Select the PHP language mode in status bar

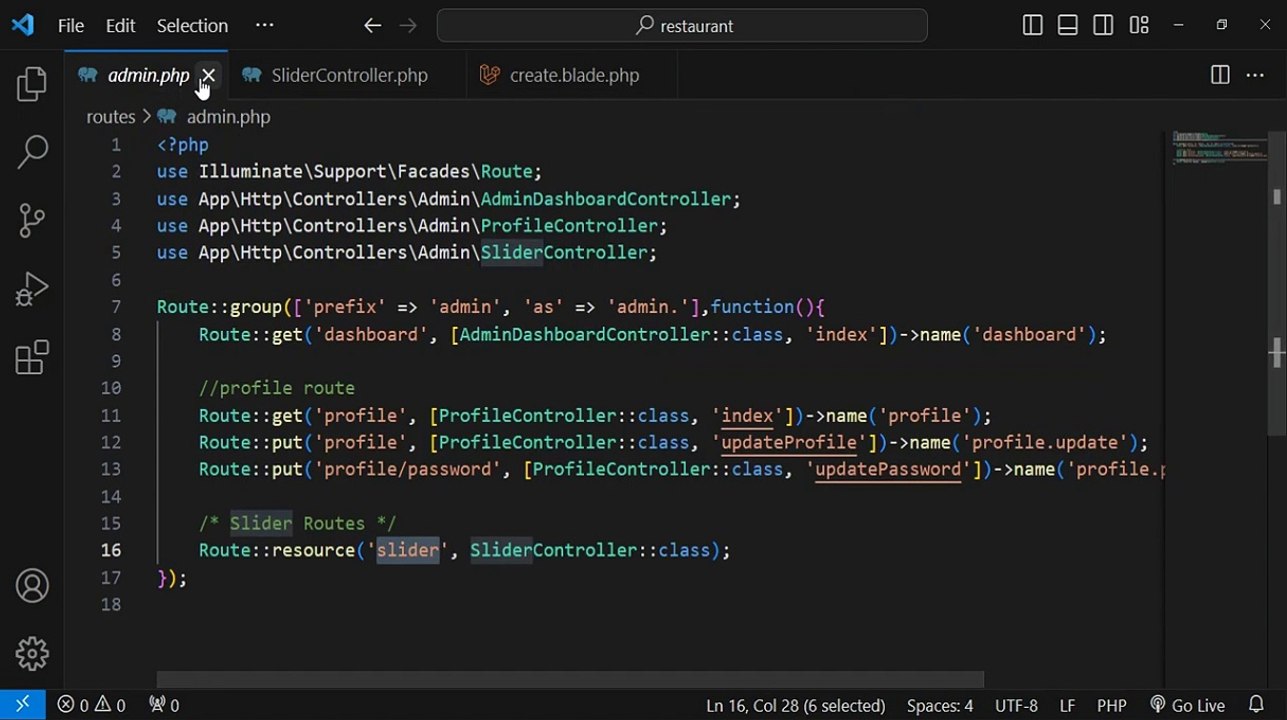pos(1112,705)
